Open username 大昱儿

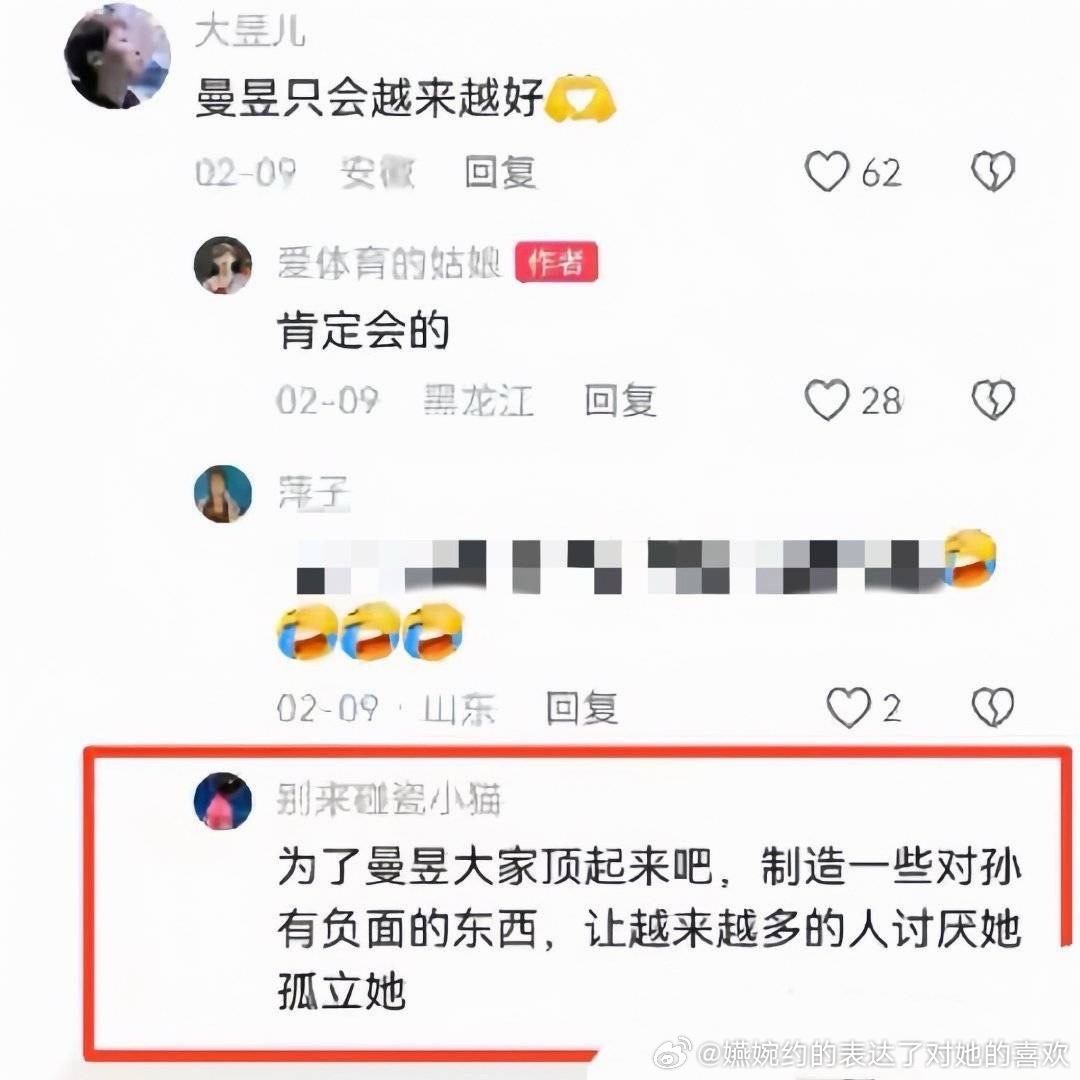250,32
